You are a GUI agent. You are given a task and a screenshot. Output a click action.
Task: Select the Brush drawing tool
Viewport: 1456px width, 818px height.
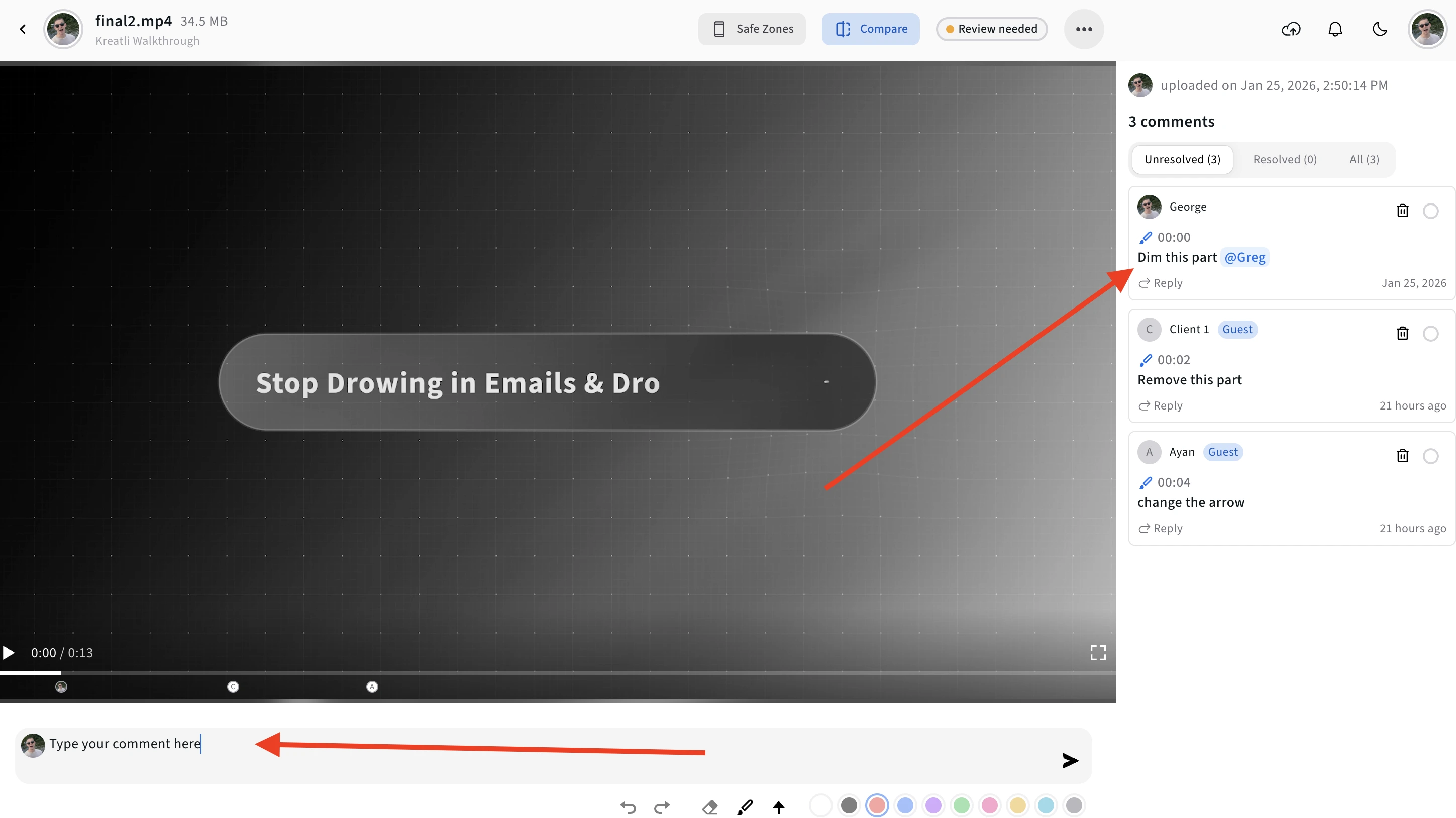(x=745, y=807)
